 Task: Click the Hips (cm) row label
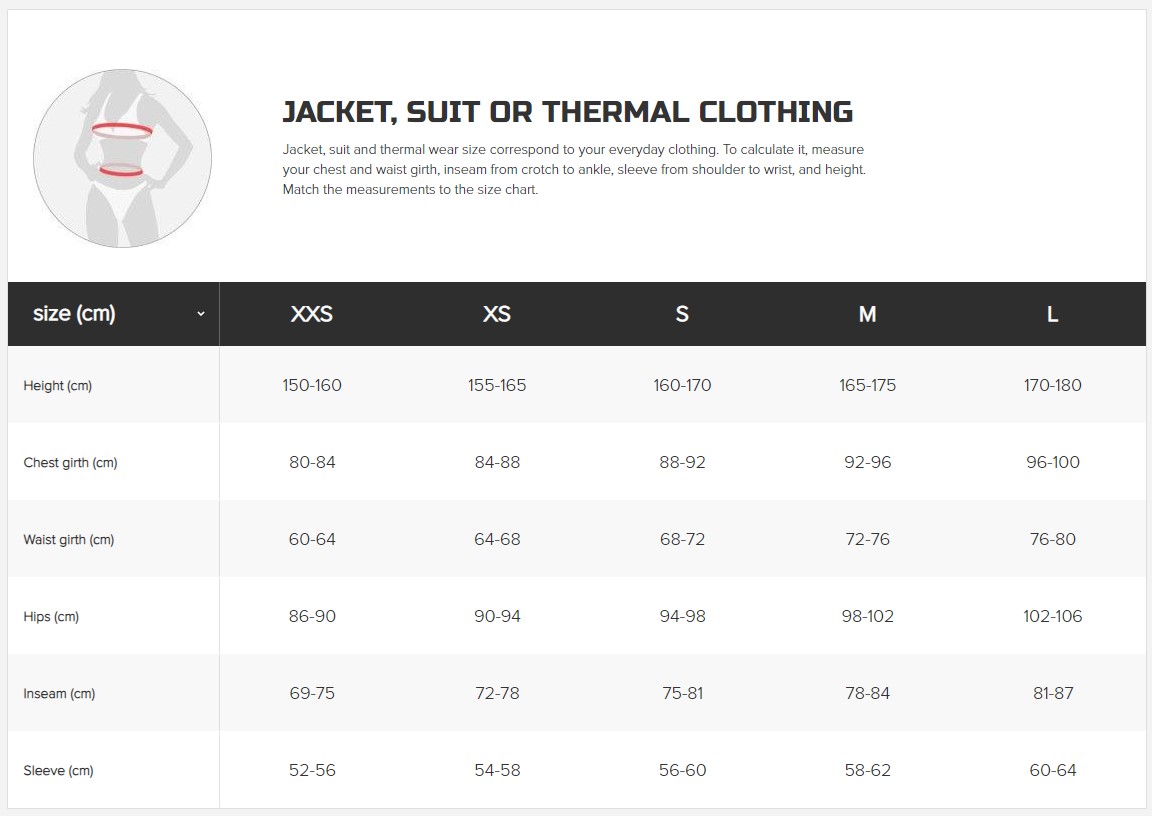tap(51, 617)
